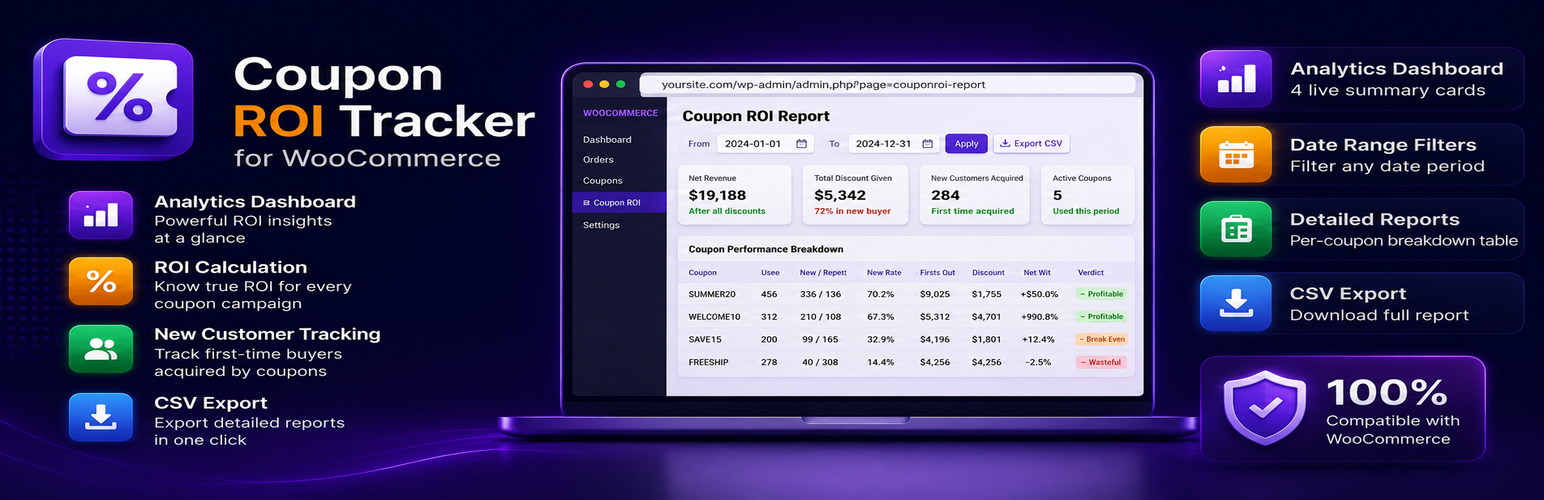Image resolution: width=1544 pixels, height=500 pixels.
Task: Click the orange 'ROI' word in title
Action: point(278,122)
